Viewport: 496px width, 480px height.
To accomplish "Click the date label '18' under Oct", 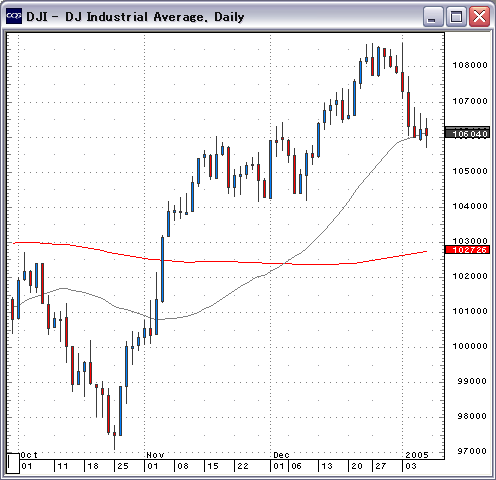I will point(93,466).
